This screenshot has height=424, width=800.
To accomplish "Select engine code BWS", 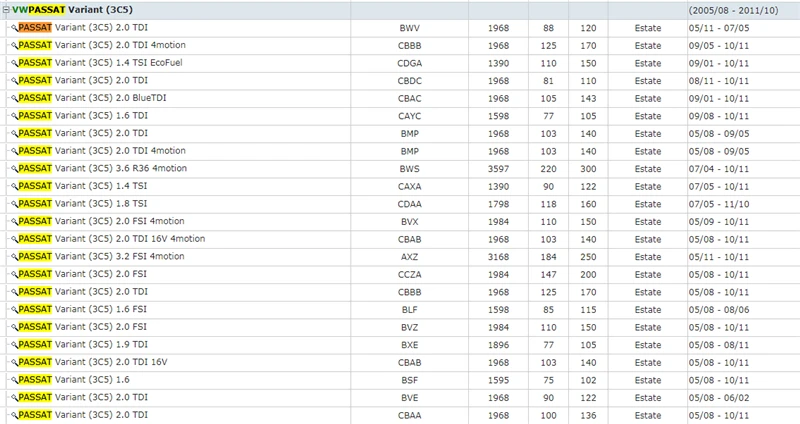I will (410, 169).
